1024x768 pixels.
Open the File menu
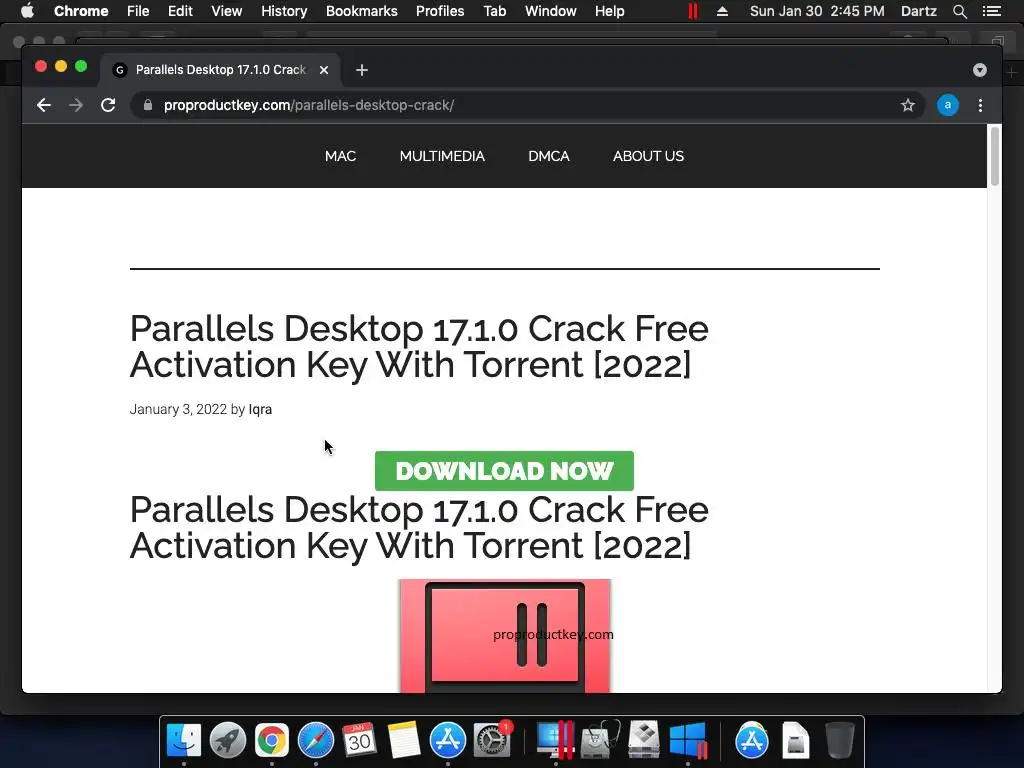(138, 11)
